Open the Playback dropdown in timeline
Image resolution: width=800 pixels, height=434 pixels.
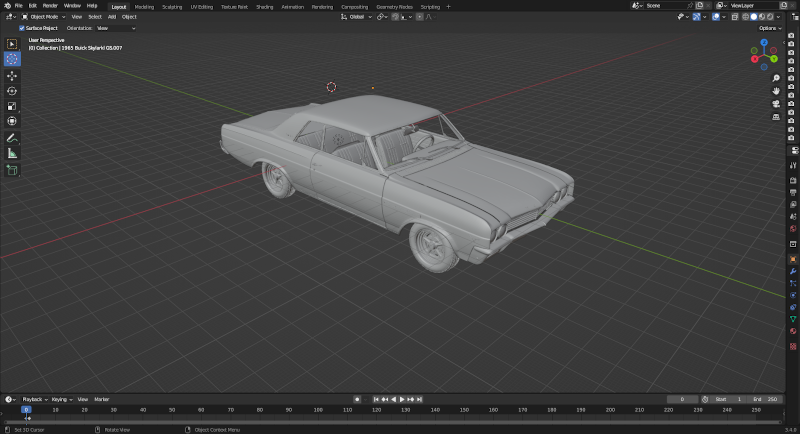(35, 399)
